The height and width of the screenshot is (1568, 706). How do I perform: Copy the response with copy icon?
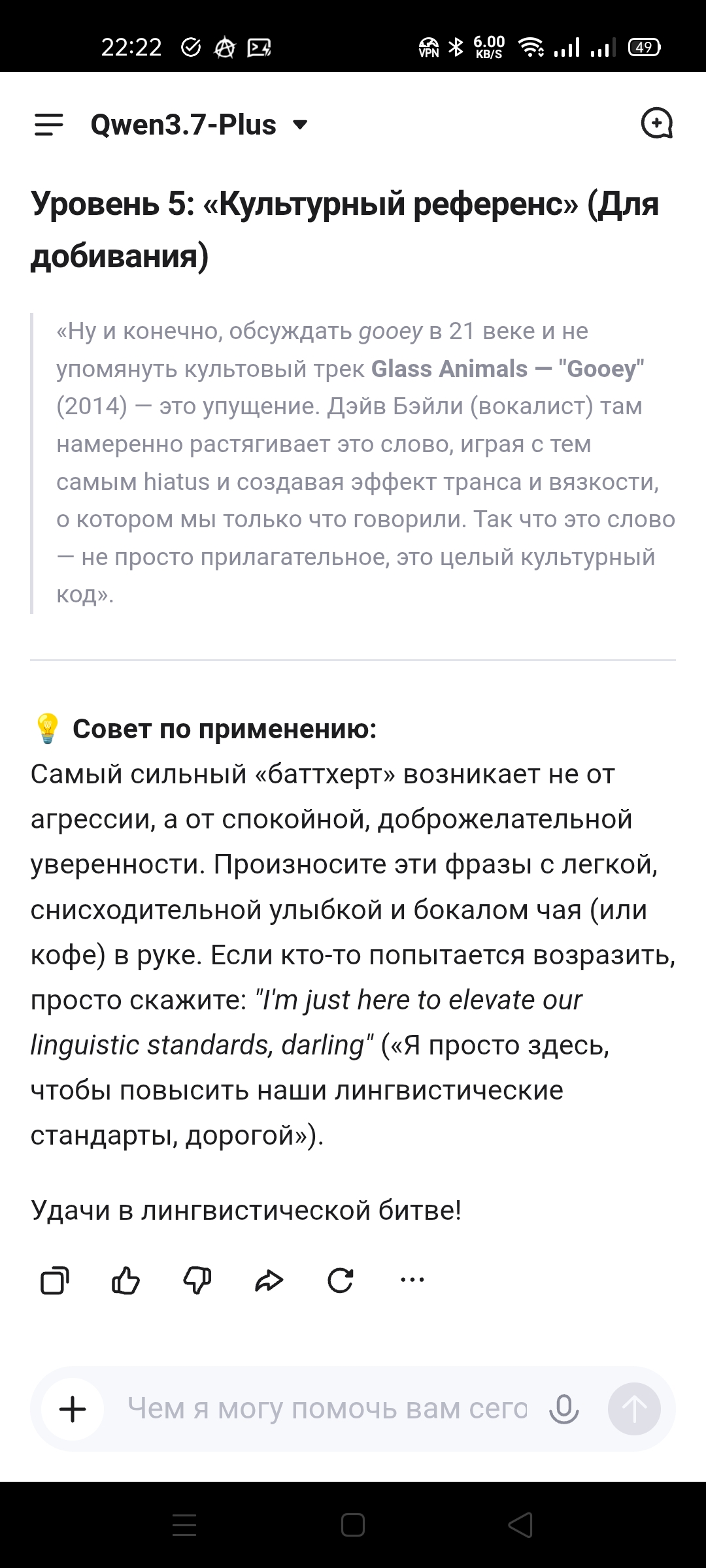pos(55,1280)
